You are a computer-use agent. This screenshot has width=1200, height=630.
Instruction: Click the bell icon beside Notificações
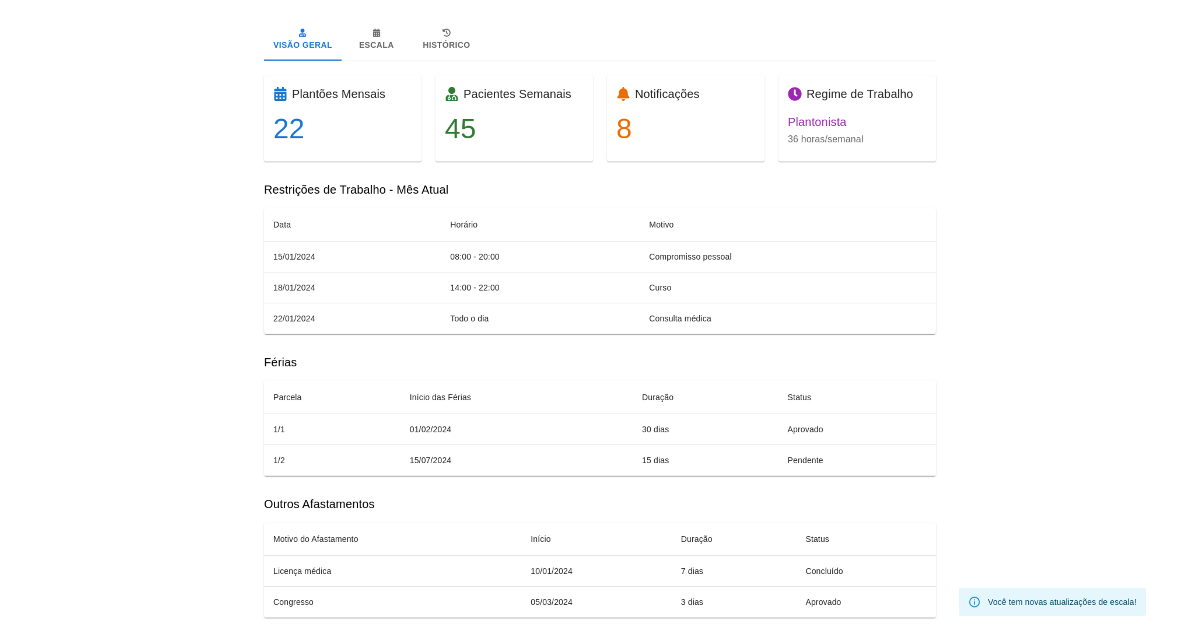623,94
